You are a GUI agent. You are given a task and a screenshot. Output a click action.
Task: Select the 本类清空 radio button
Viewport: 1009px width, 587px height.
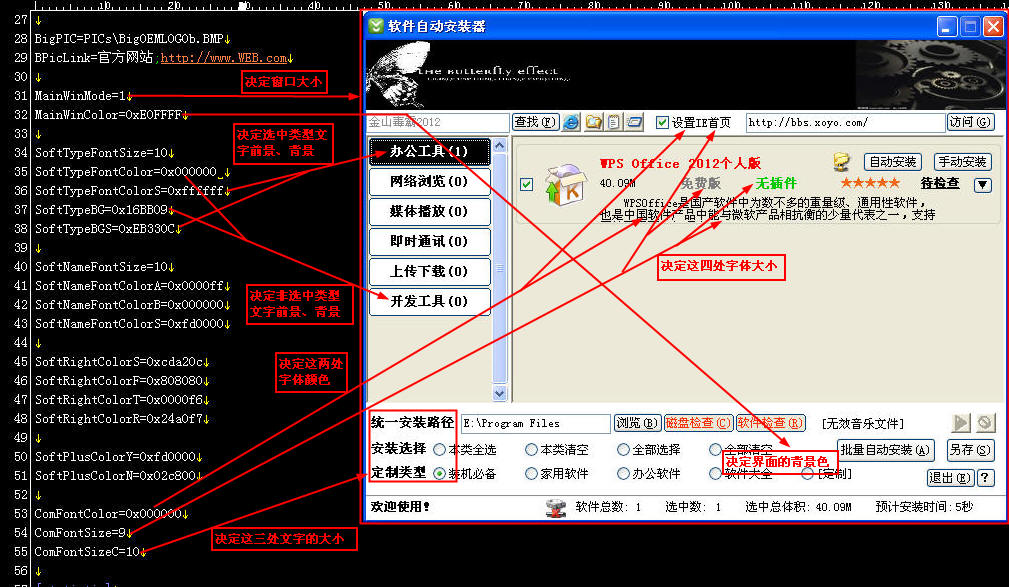click(x=531, y=449)
